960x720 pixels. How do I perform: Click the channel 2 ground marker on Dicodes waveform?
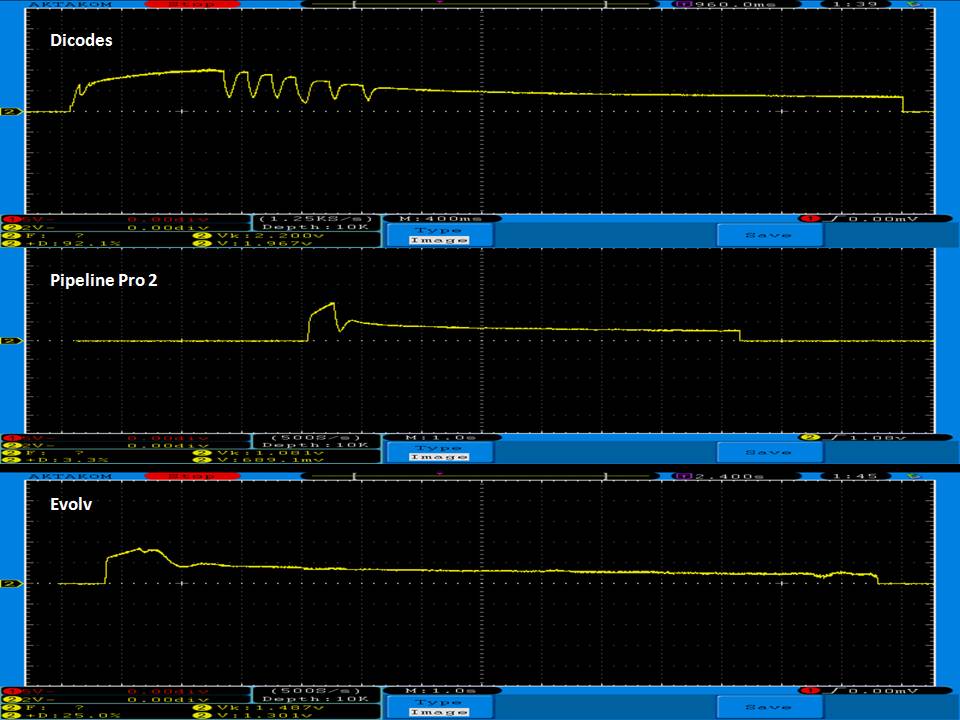click(7, 112)
